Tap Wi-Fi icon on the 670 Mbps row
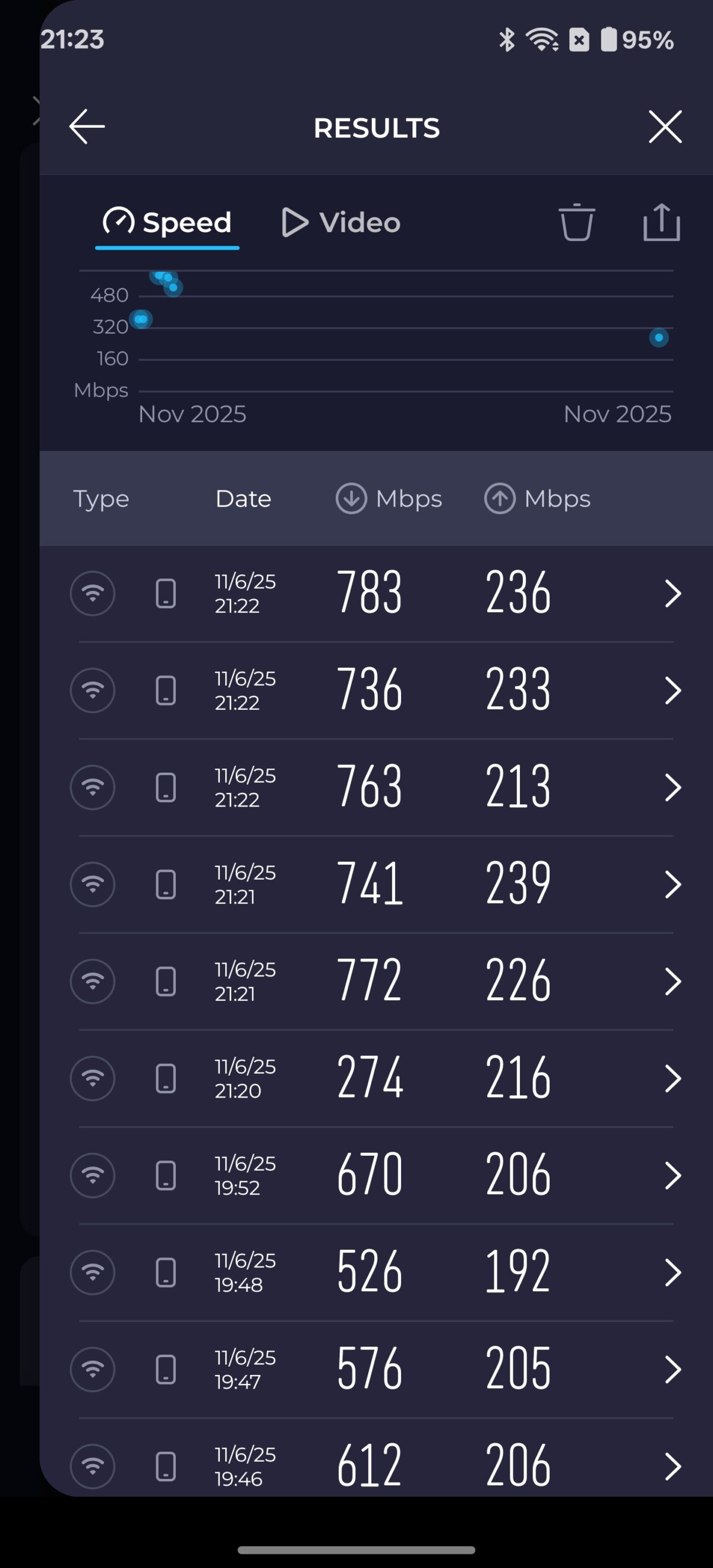The image size is (713, 1568). (93, 1175)
